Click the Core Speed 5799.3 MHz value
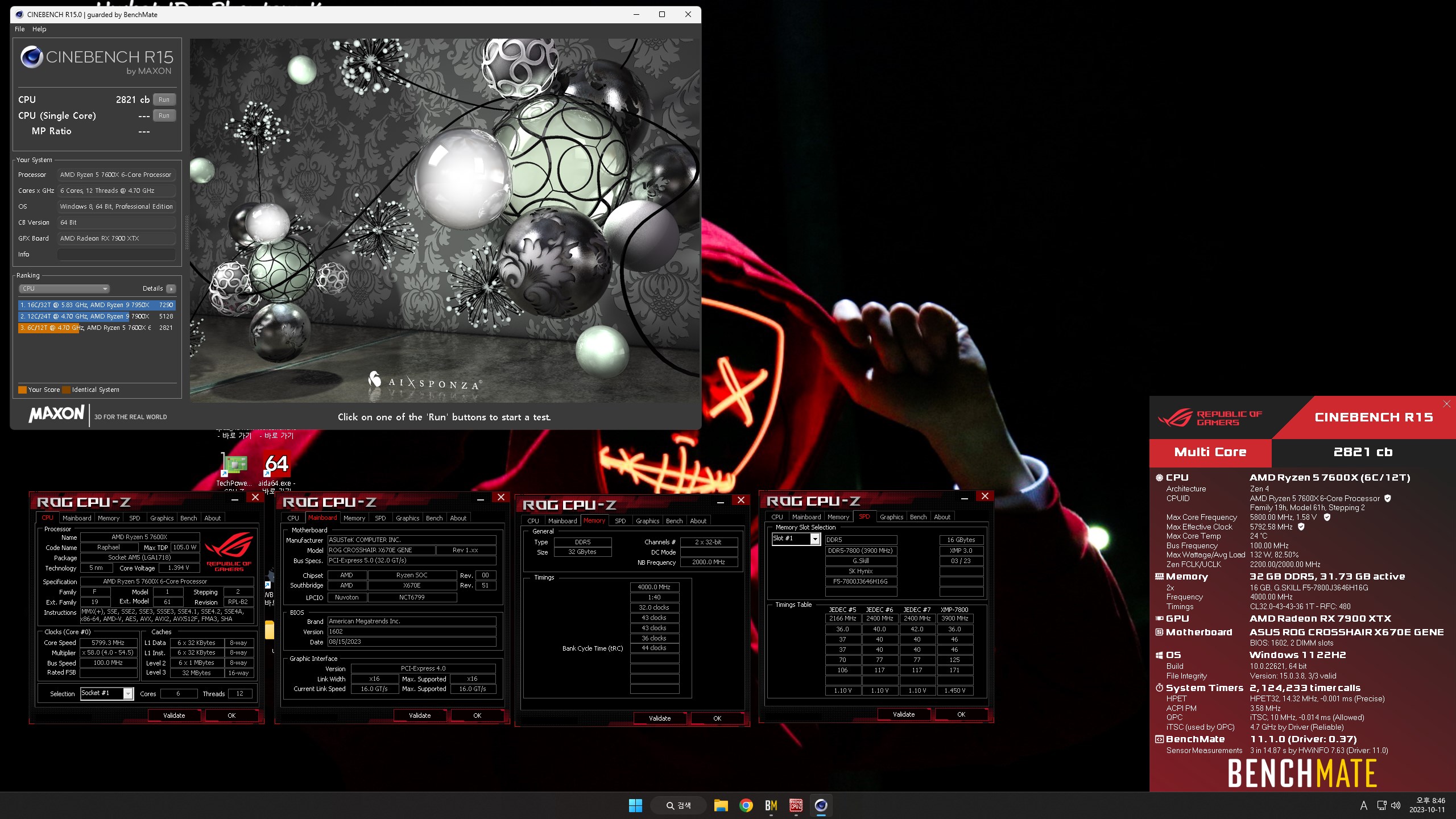 click(108, 643)
